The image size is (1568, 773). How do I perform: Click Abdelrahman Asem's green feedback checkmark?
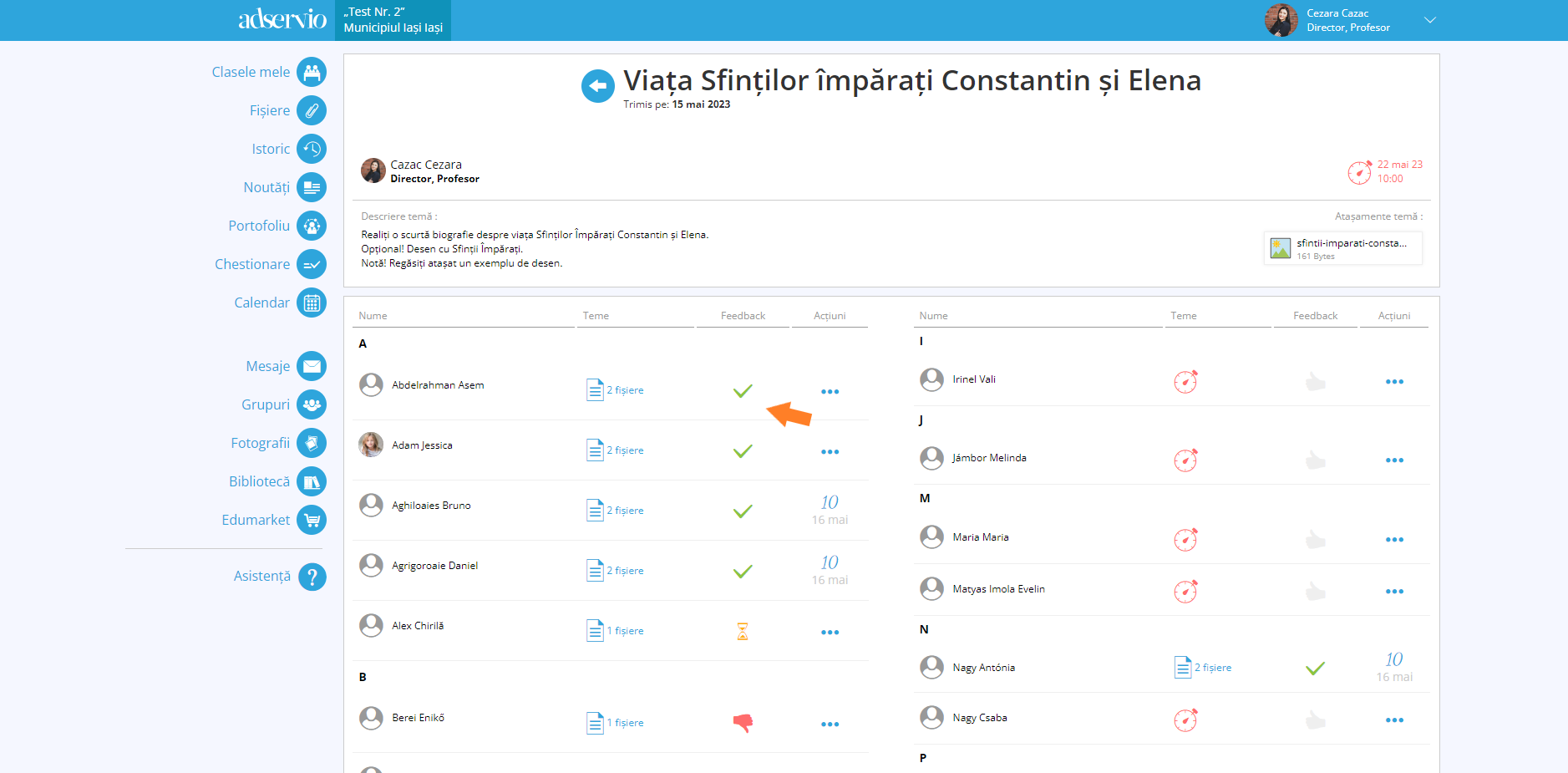pyautogui.click(x=743, y=390)
